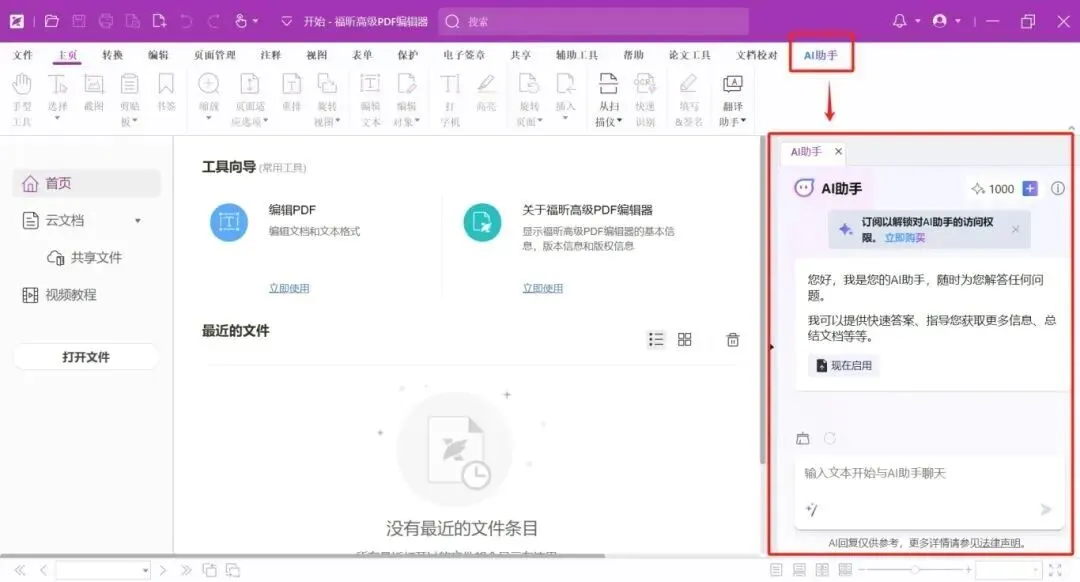1080x582 pixels.
Task: Open the From Scanner (从扫描仪) dropdown
Action: click(x=620, y=121)
